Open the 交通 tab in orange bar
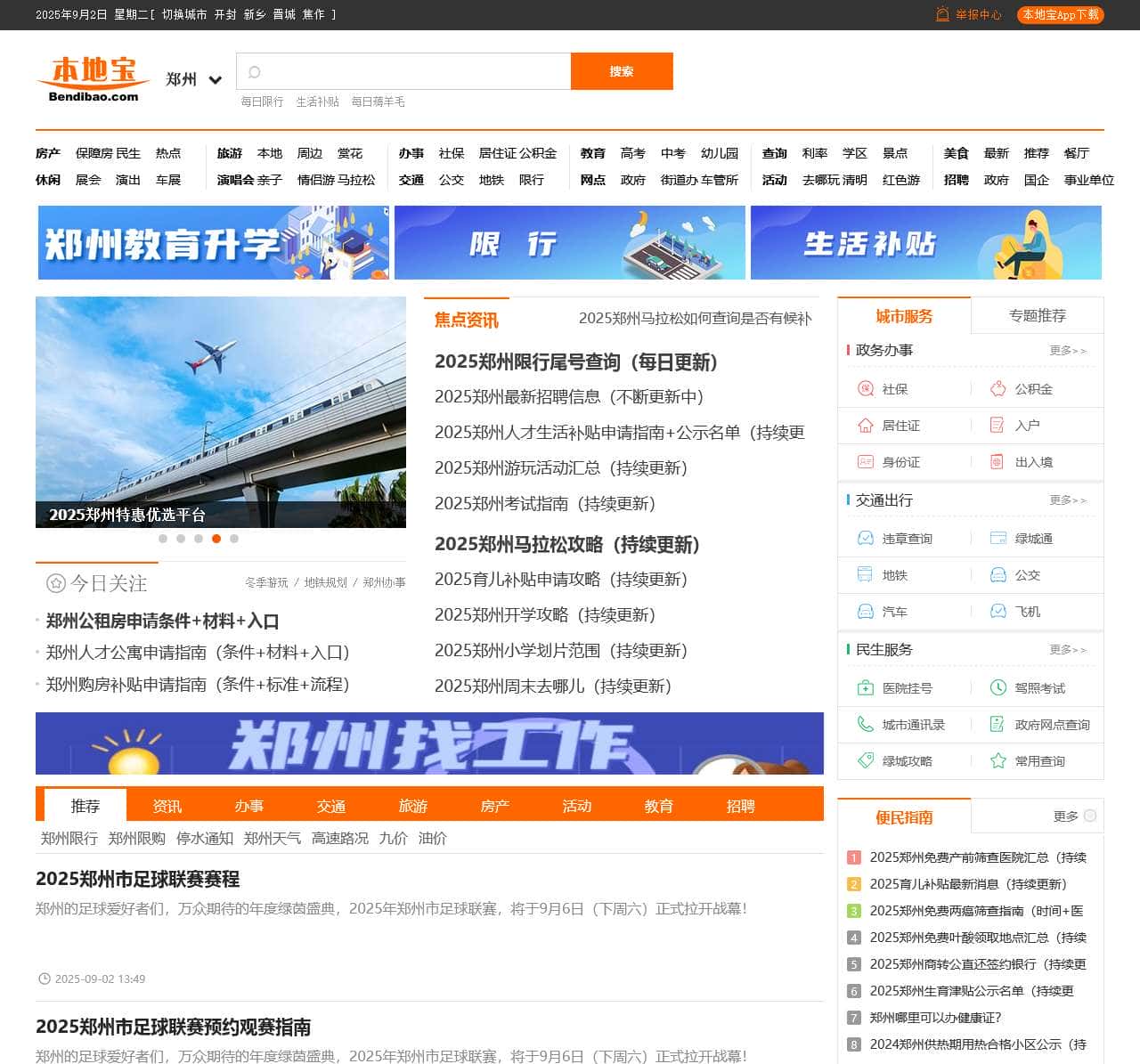 click(330, 806)
